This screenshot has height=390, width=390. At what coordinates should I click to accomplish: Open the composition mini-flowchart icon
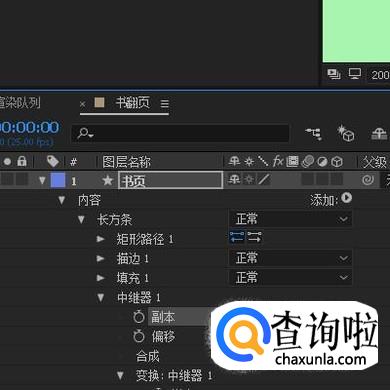tap(314, 133)
